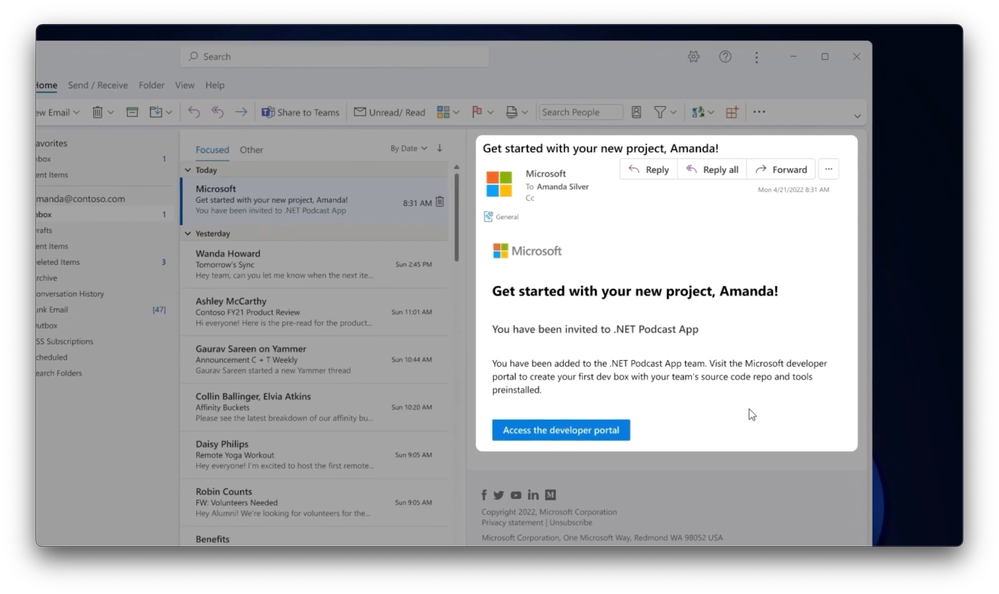Open the settings gear in title bar
Image resolution: width=999 pixels, height=594 pixels.
tap(693, 57)
